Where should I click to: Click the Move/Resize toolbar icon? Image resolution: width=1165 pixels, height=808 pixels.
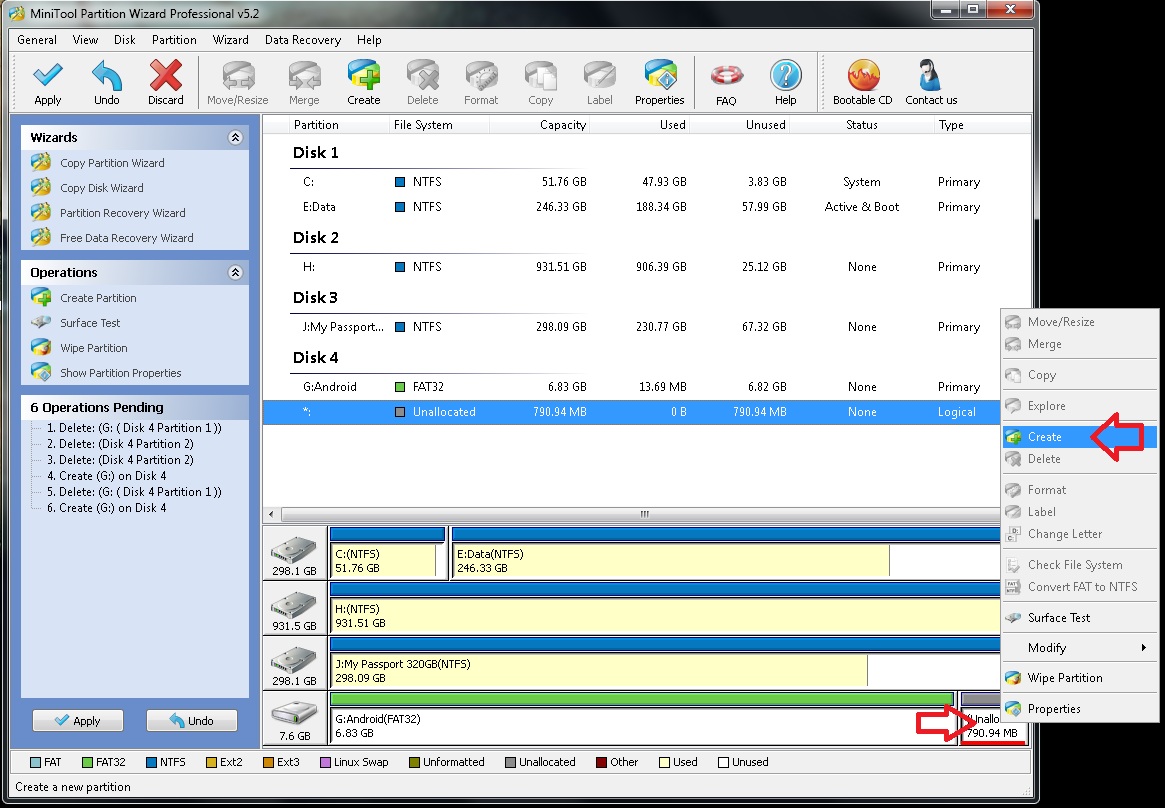coord(238,76)
